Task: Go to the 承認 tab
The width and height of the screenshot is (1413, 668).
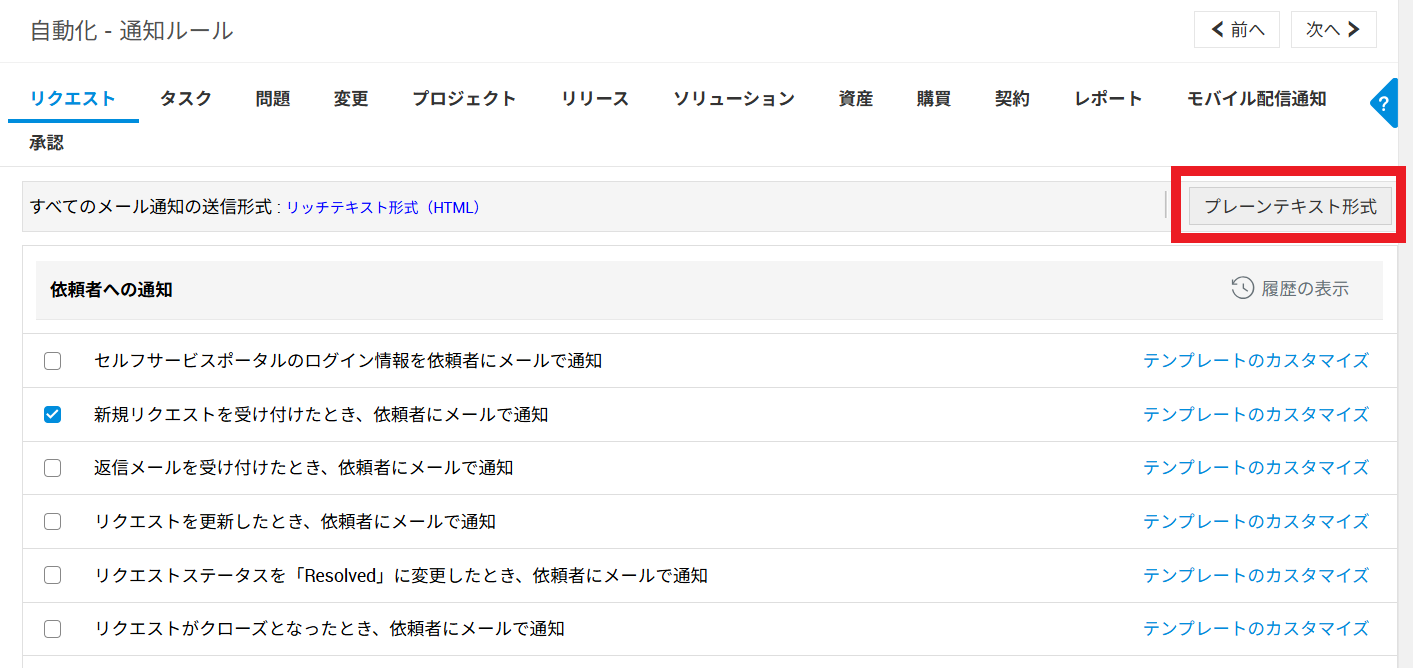Action: point(46,143)
